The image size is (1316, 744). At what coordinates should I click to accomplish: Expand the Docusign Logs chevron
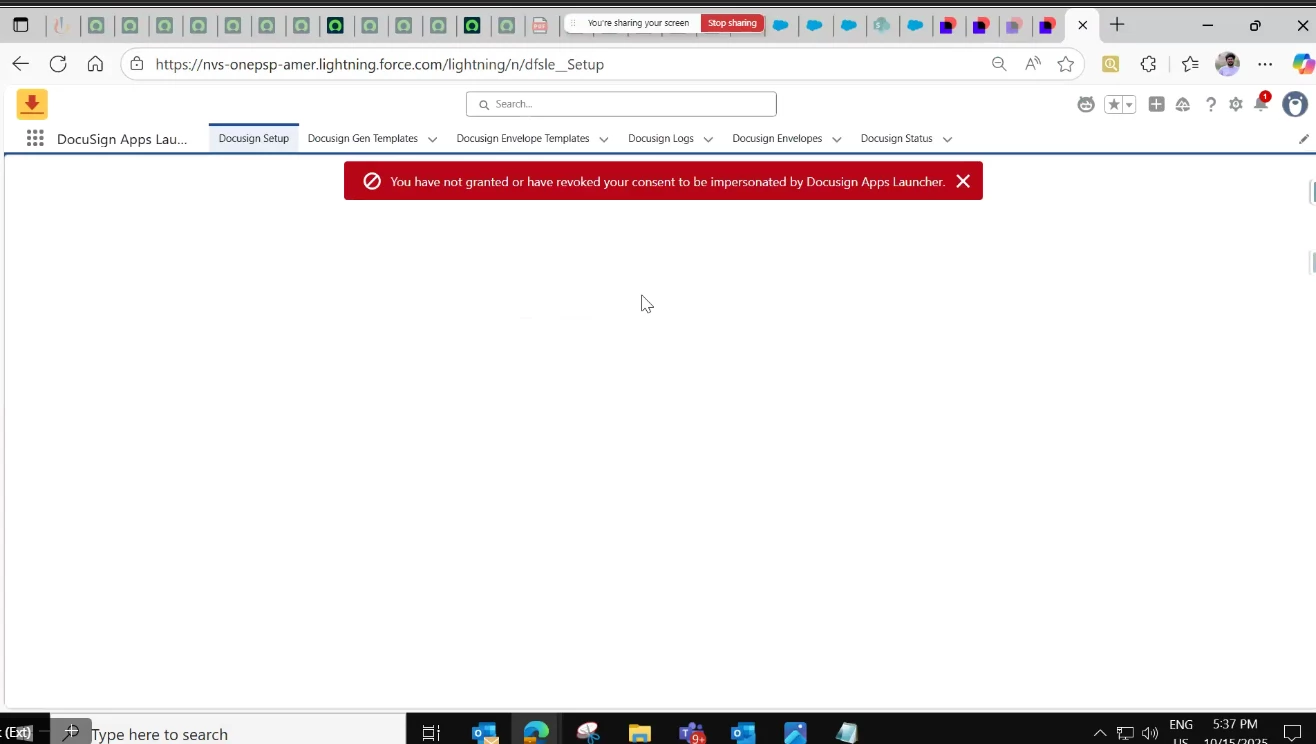click(708, 139)
